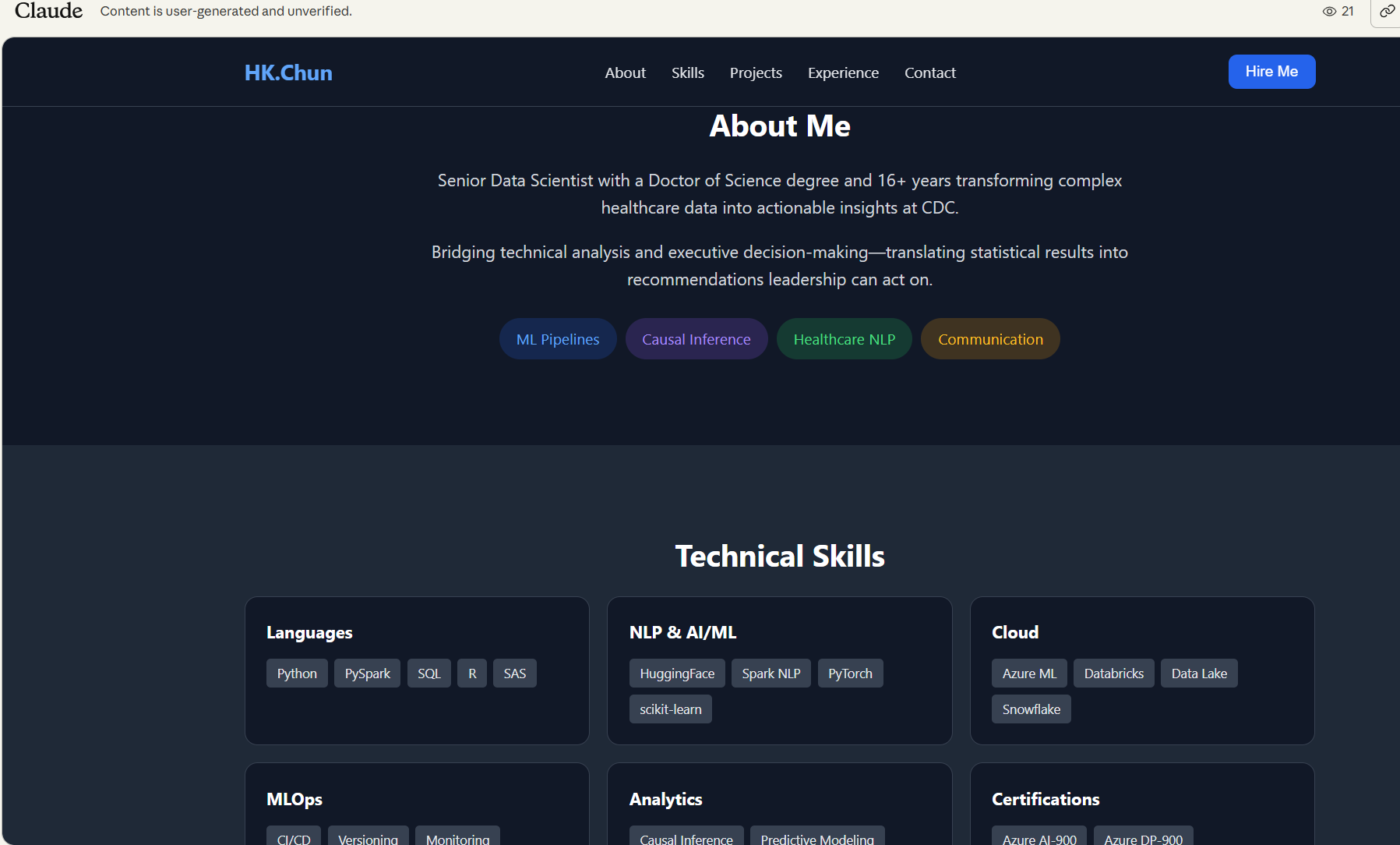Click the Technical Skills heading
The width and height of the screenshot is (1400, 845).
pyautogui.click(x=780, y=557)
